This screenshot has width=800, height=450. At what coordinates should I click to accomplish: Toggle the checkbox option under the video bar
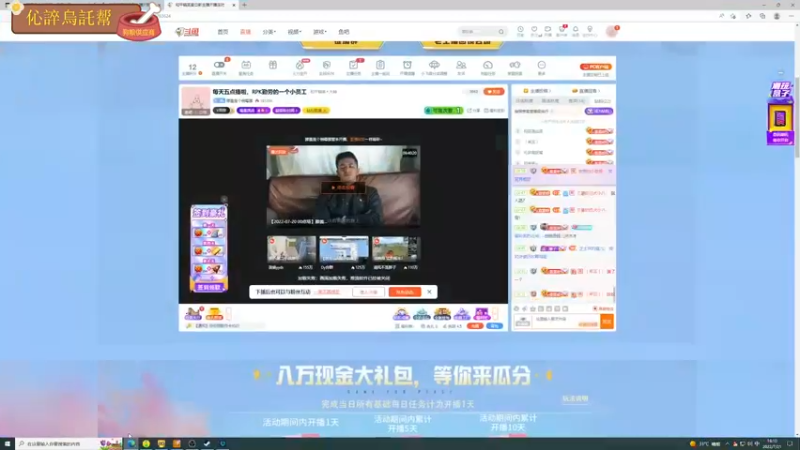coord(397,326)
